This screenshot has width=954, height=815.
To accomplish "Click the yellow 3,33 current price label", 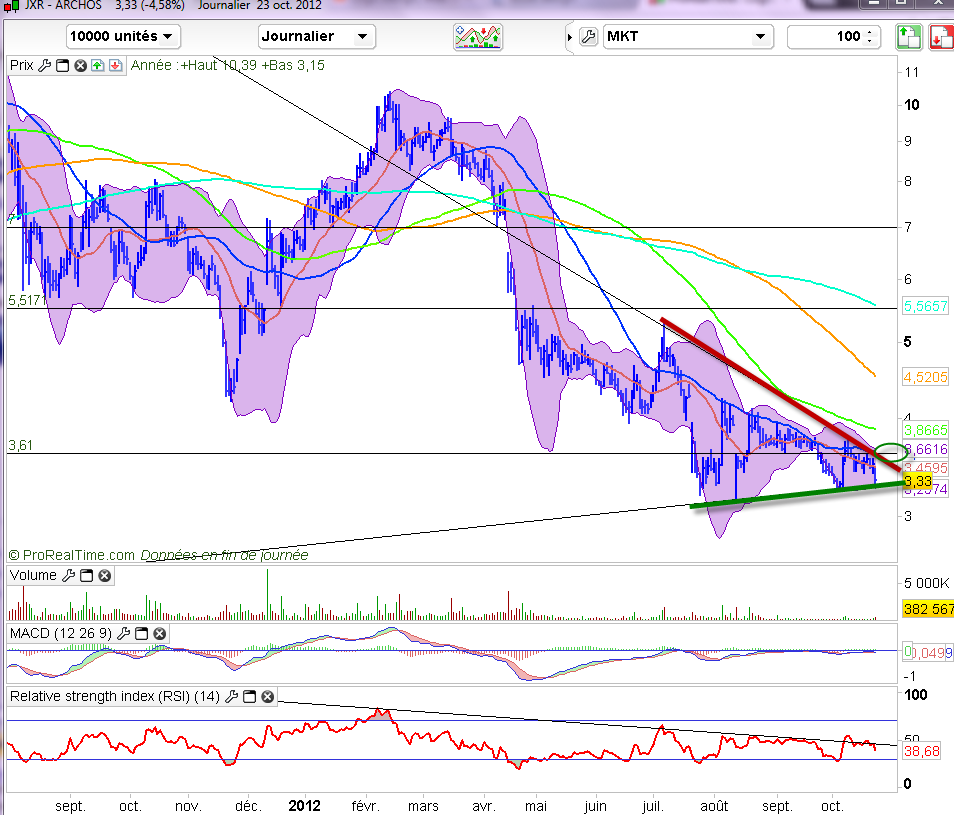I will coord(915,482).
